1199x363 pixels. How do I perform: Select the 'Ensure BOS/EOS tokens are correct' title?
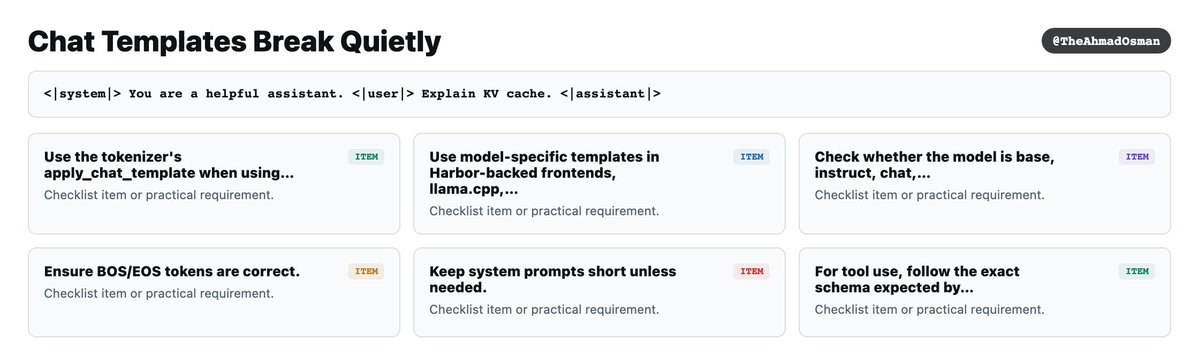pos(172,271)
